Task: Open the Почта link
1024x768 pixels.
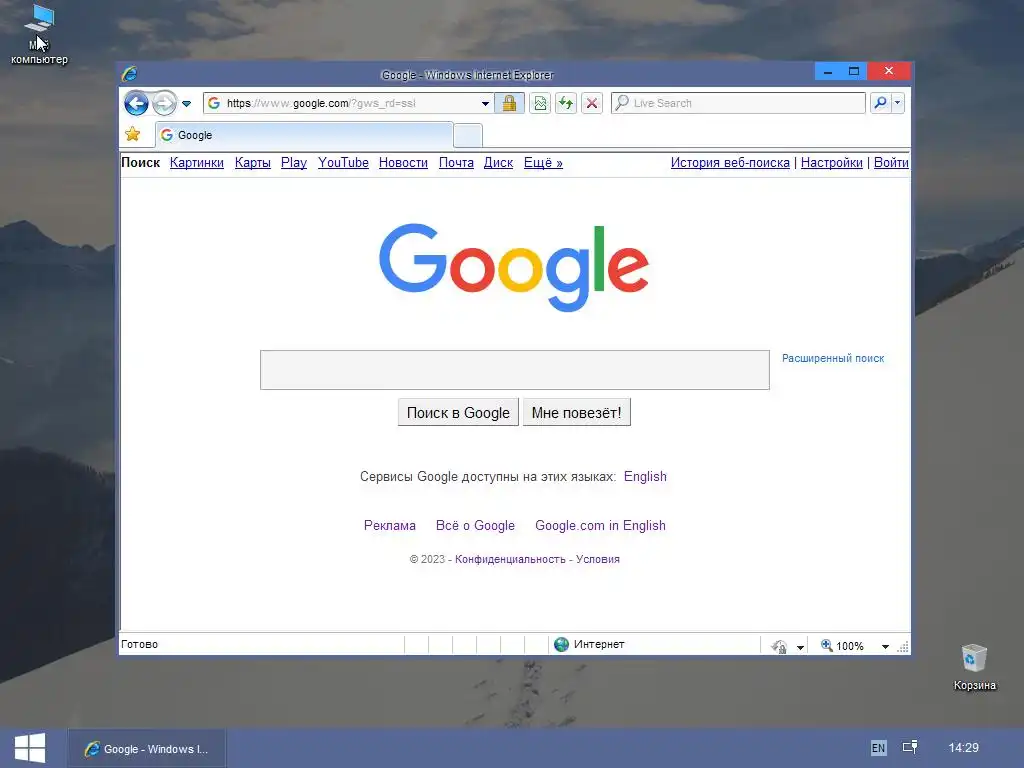Action: [456, 163]
